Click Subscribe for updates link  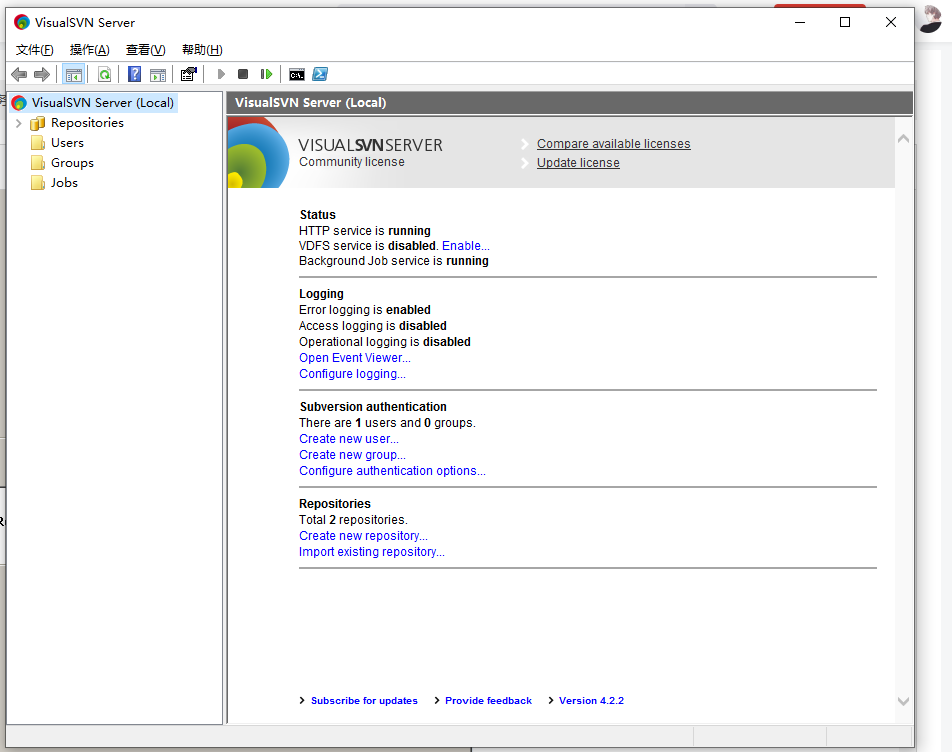(x=364, y=700)
